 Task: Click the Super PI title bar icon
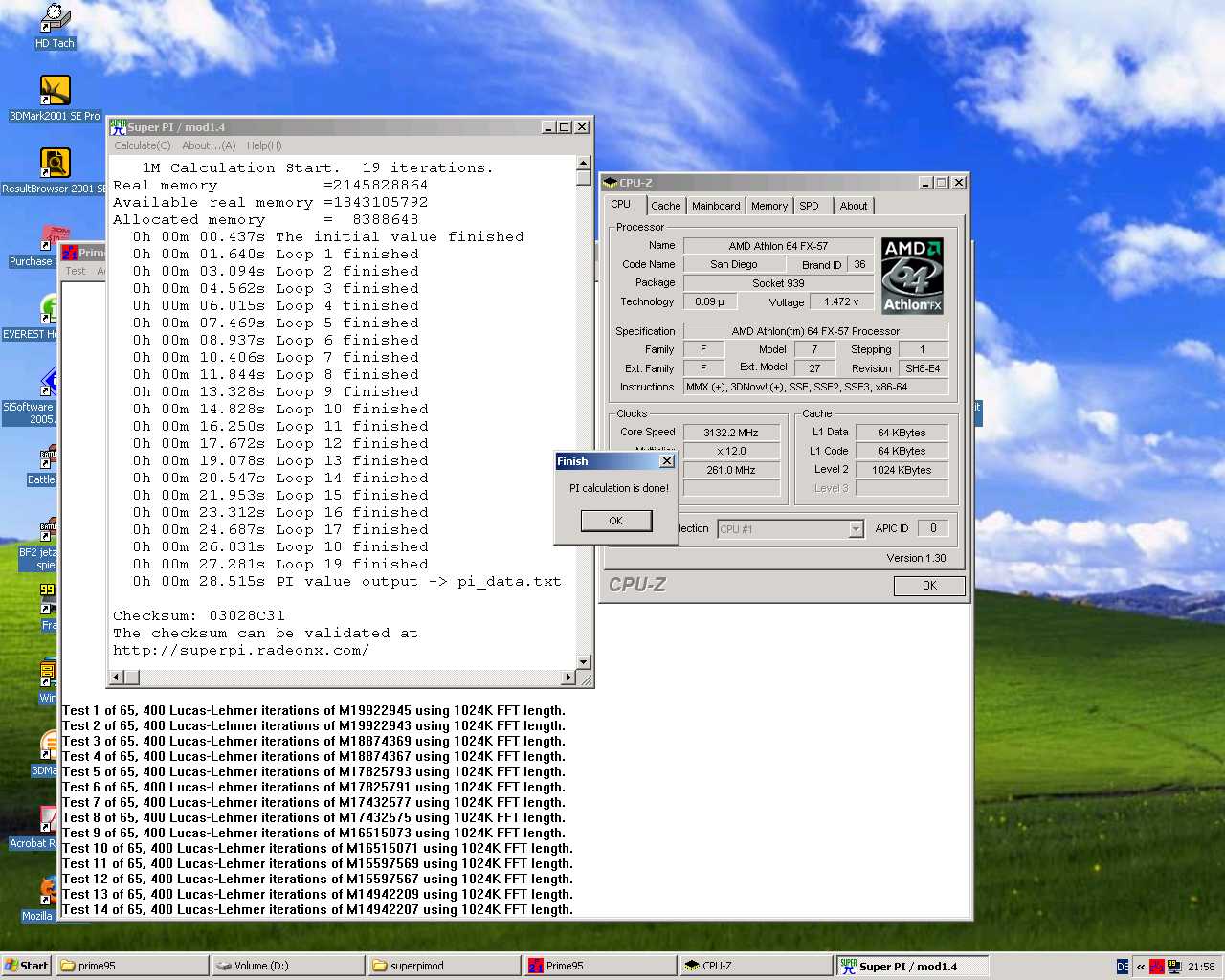coord(119,127)
